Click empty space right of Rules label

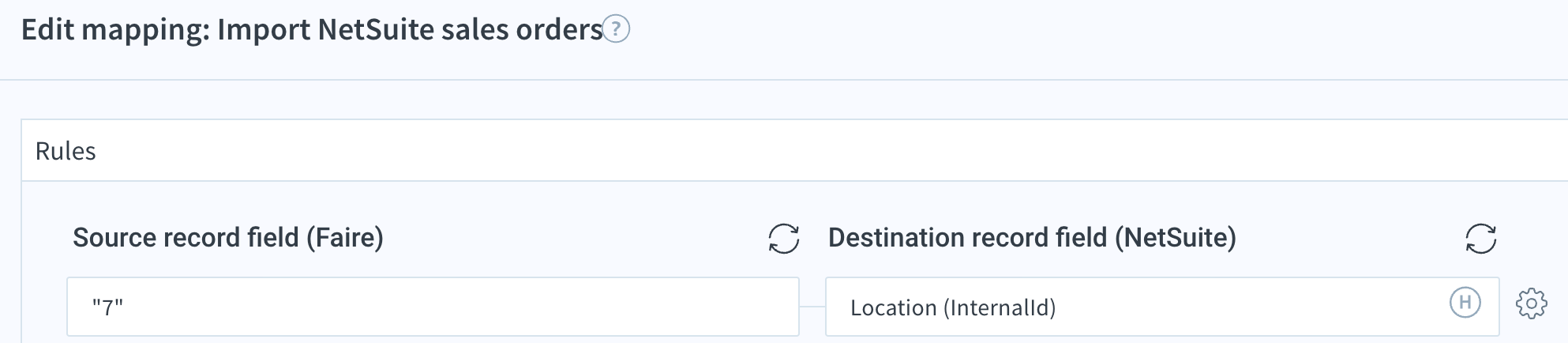point(790,151)
